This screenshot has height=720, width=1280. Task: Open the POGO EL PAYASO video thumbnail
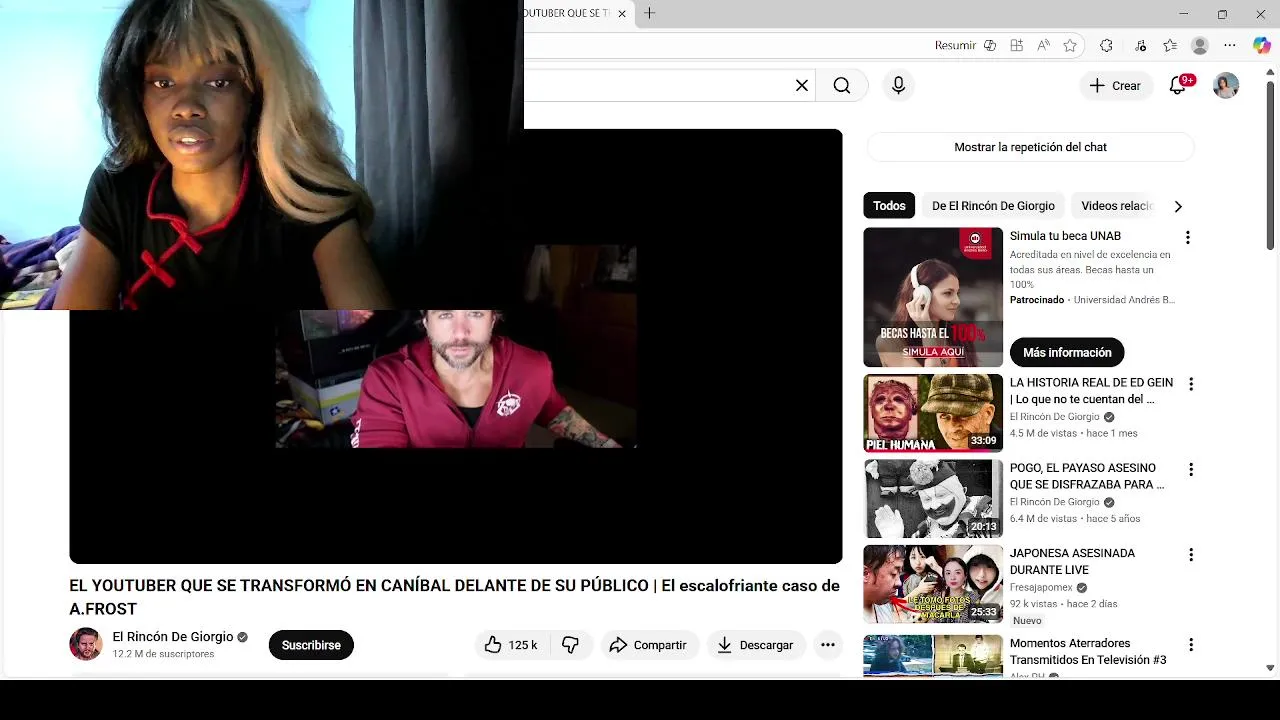click(x=933, y=499)
